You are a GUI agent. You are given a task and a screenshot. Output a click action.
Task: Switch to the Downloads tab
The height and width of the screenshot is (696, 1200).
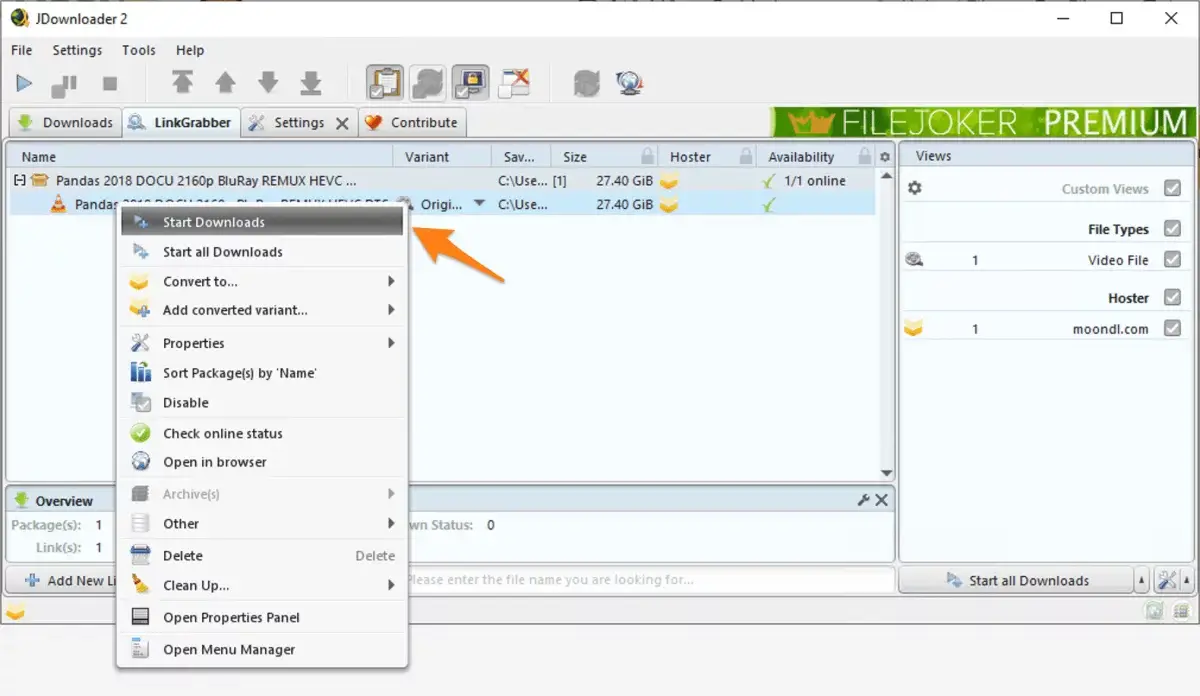tap(65, 123)
